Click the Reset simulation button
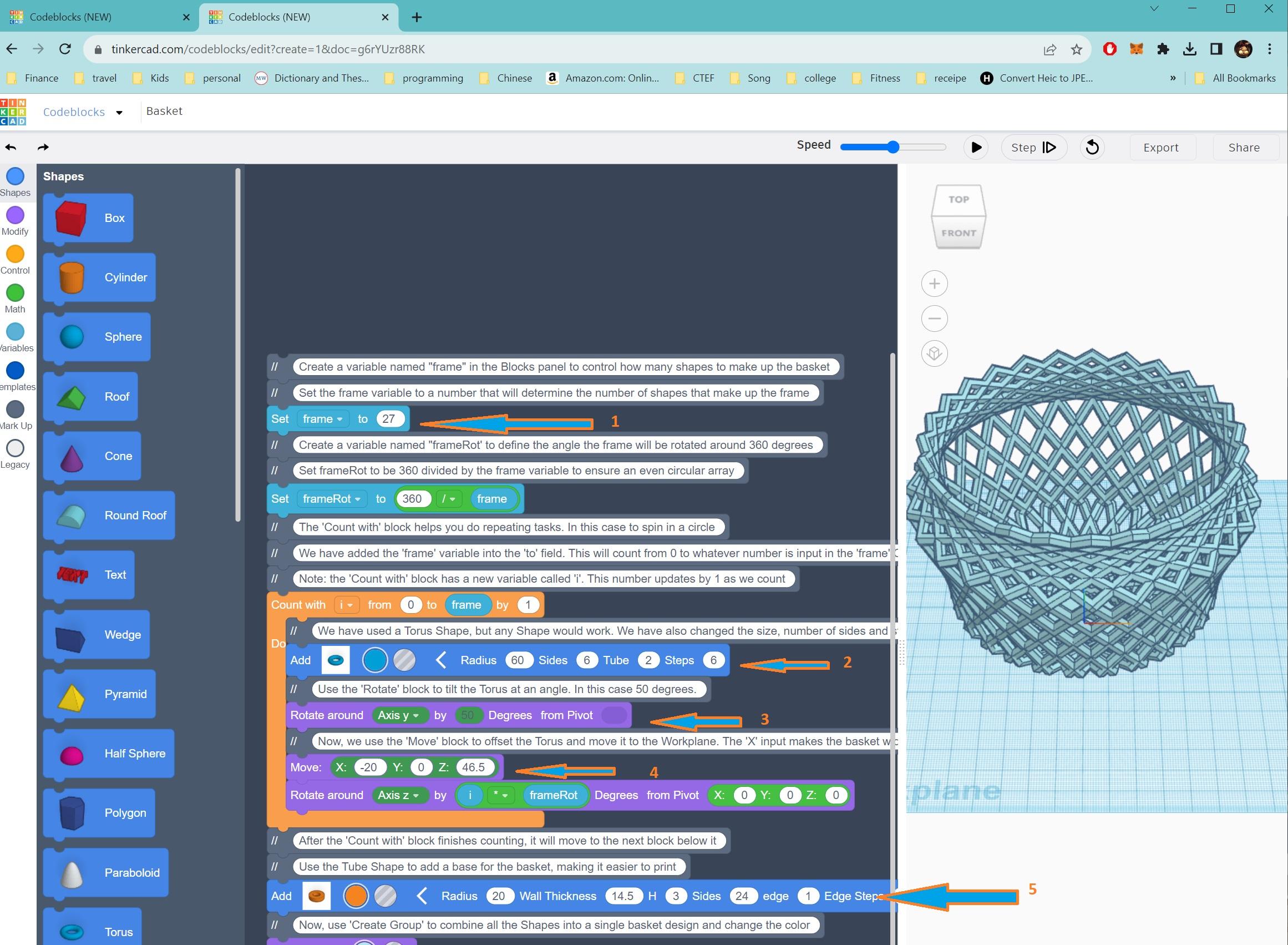Screen dimensions: 1288x945 (x=1093, y=147)
